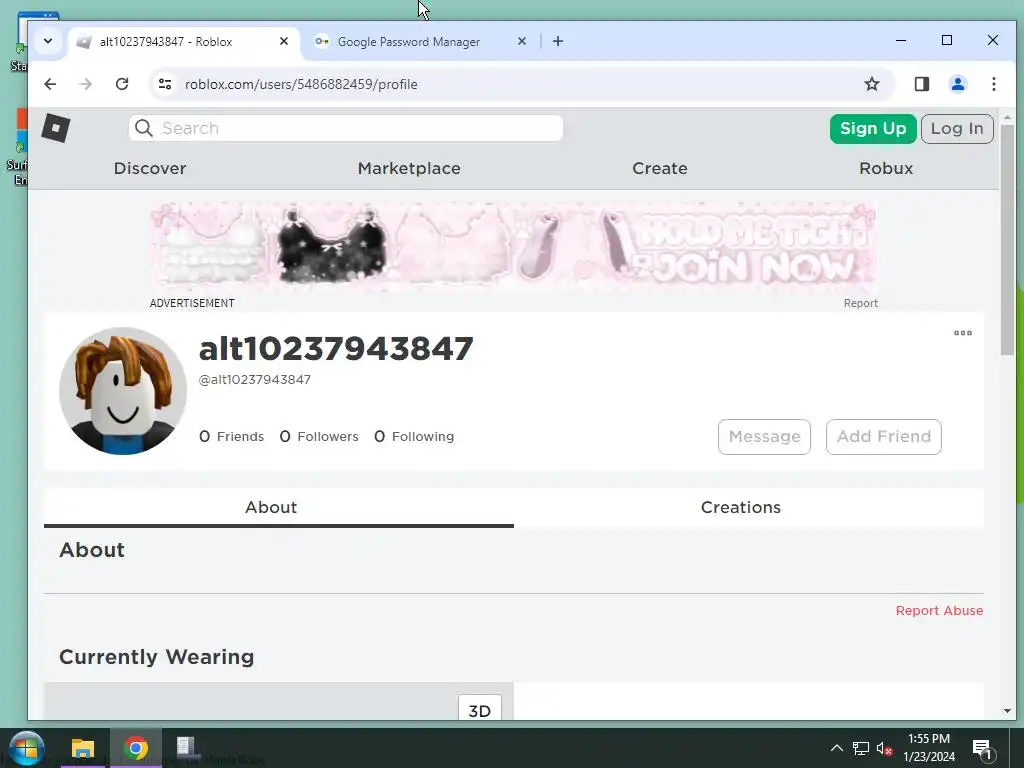View site information icon in address bar
Viewport: 1024px width, 768px height.
tap(165, 84)
